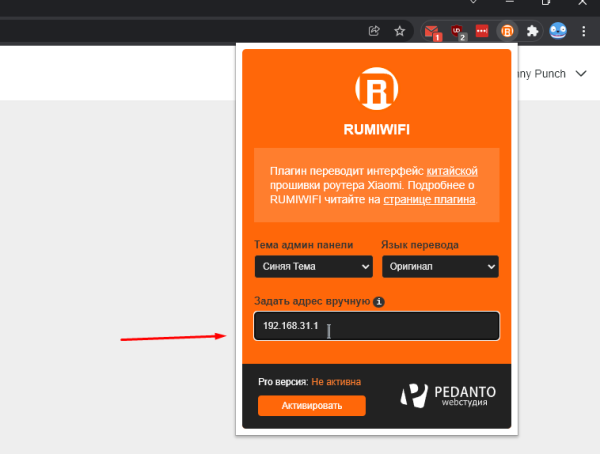
Task: Open the 'Синяя Тема' theme dropdown
Action: click(314, 266)
